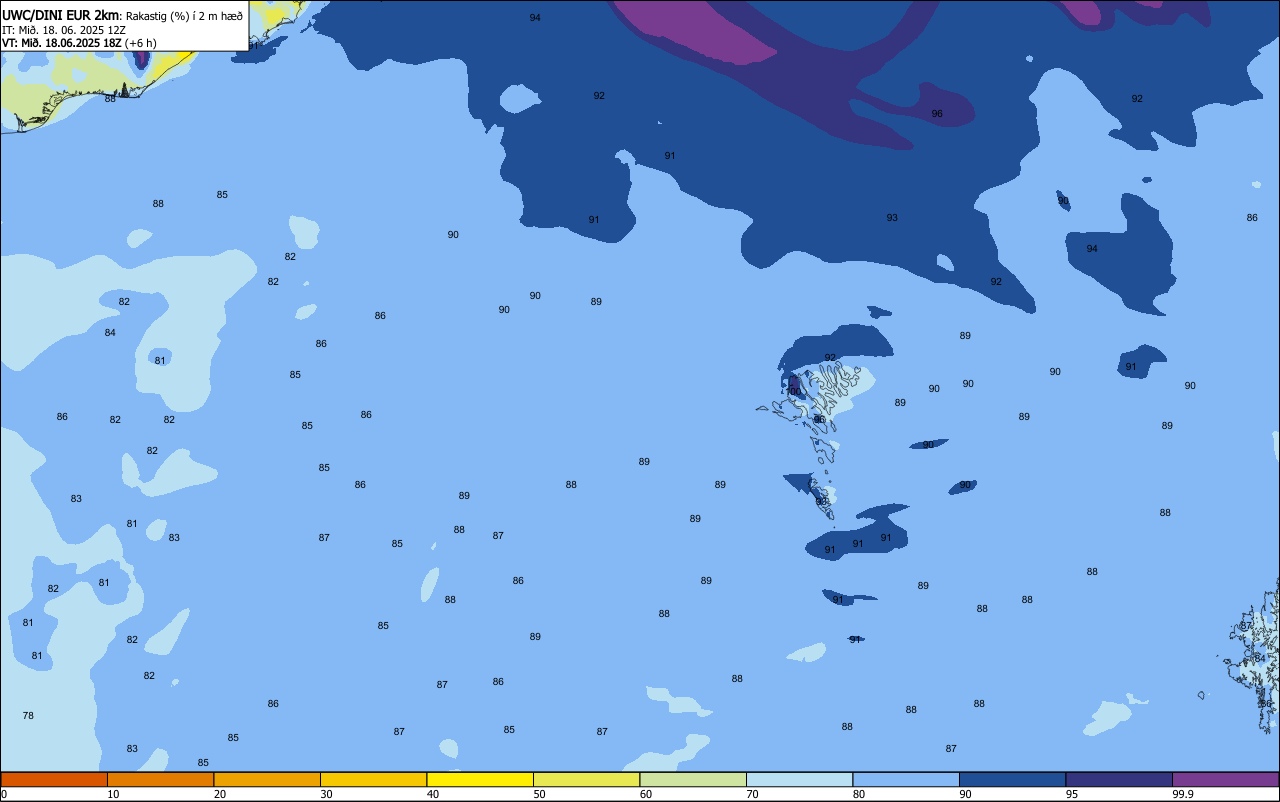Click the 'IT: Mið. 18. 06. 2025 12Z' line
This screenshot has width=1280, height=802.
64,30
